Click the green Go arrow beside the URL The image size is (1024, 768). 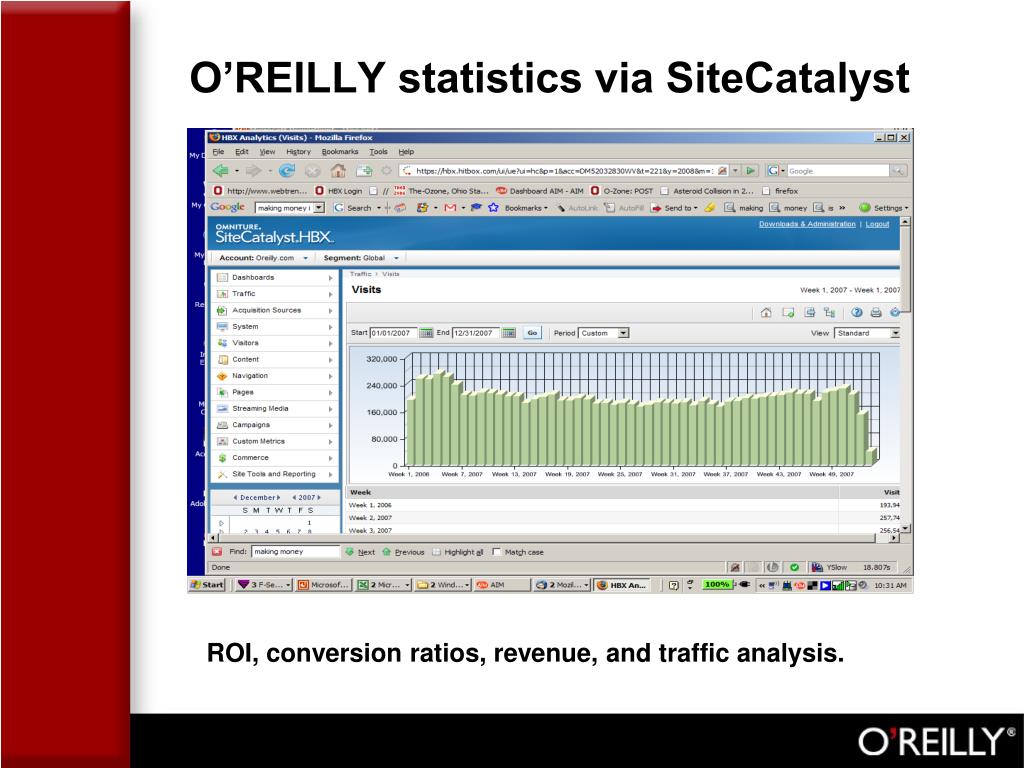point(750,170)
